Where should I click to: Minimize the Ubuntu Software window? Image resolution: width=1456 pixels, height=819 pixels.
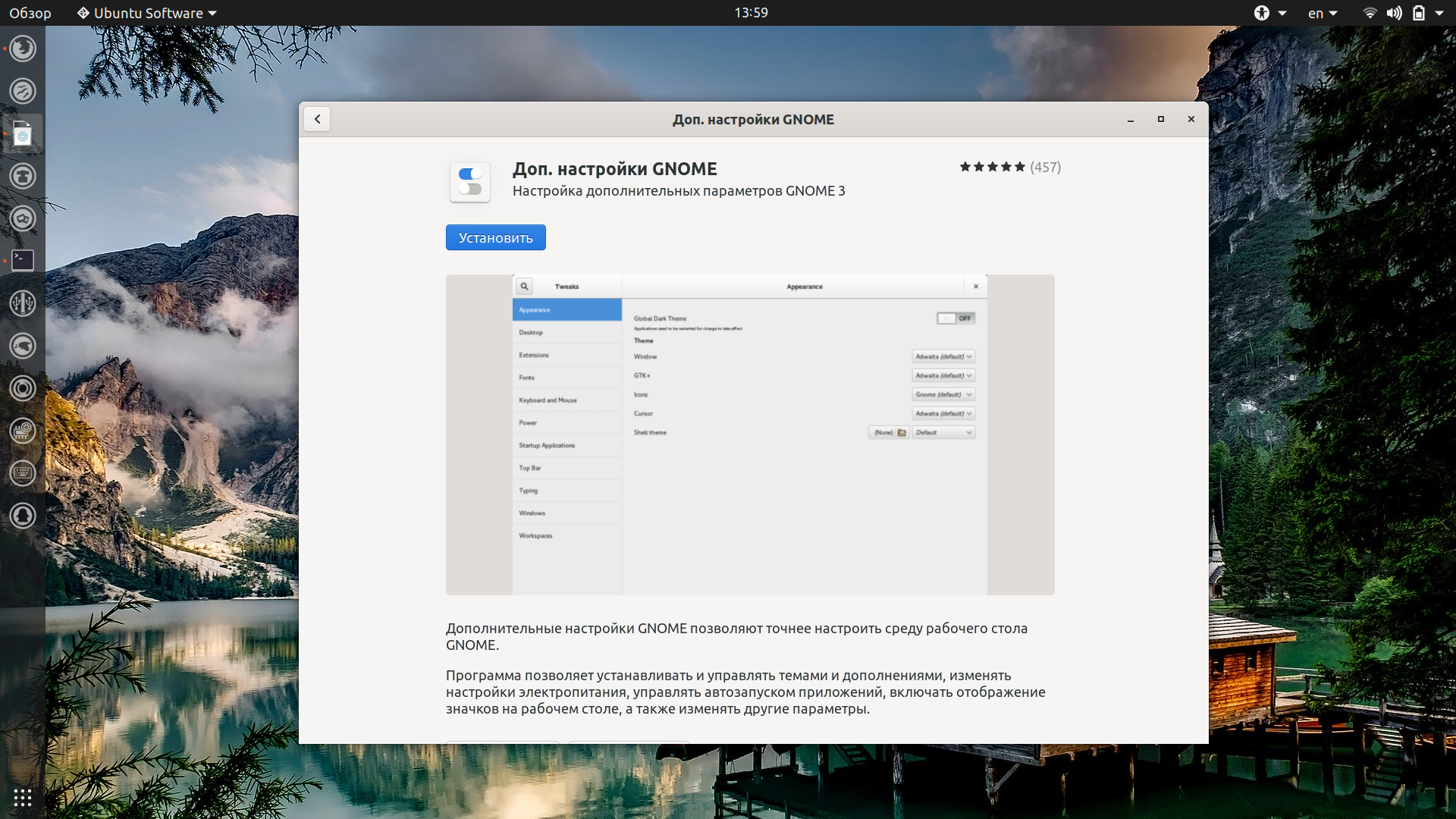(x=1131, y=119)
